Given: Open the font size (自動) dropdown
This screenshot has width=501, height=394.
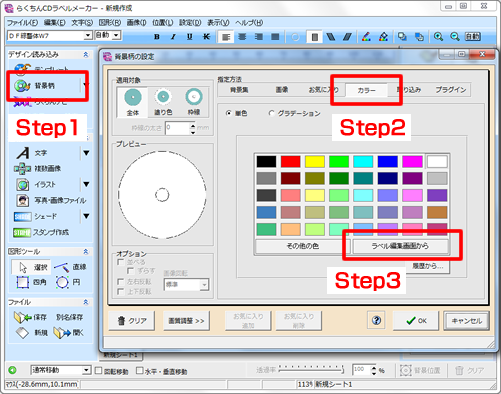Looking at the screenshot, I should [x=116, y=35].
